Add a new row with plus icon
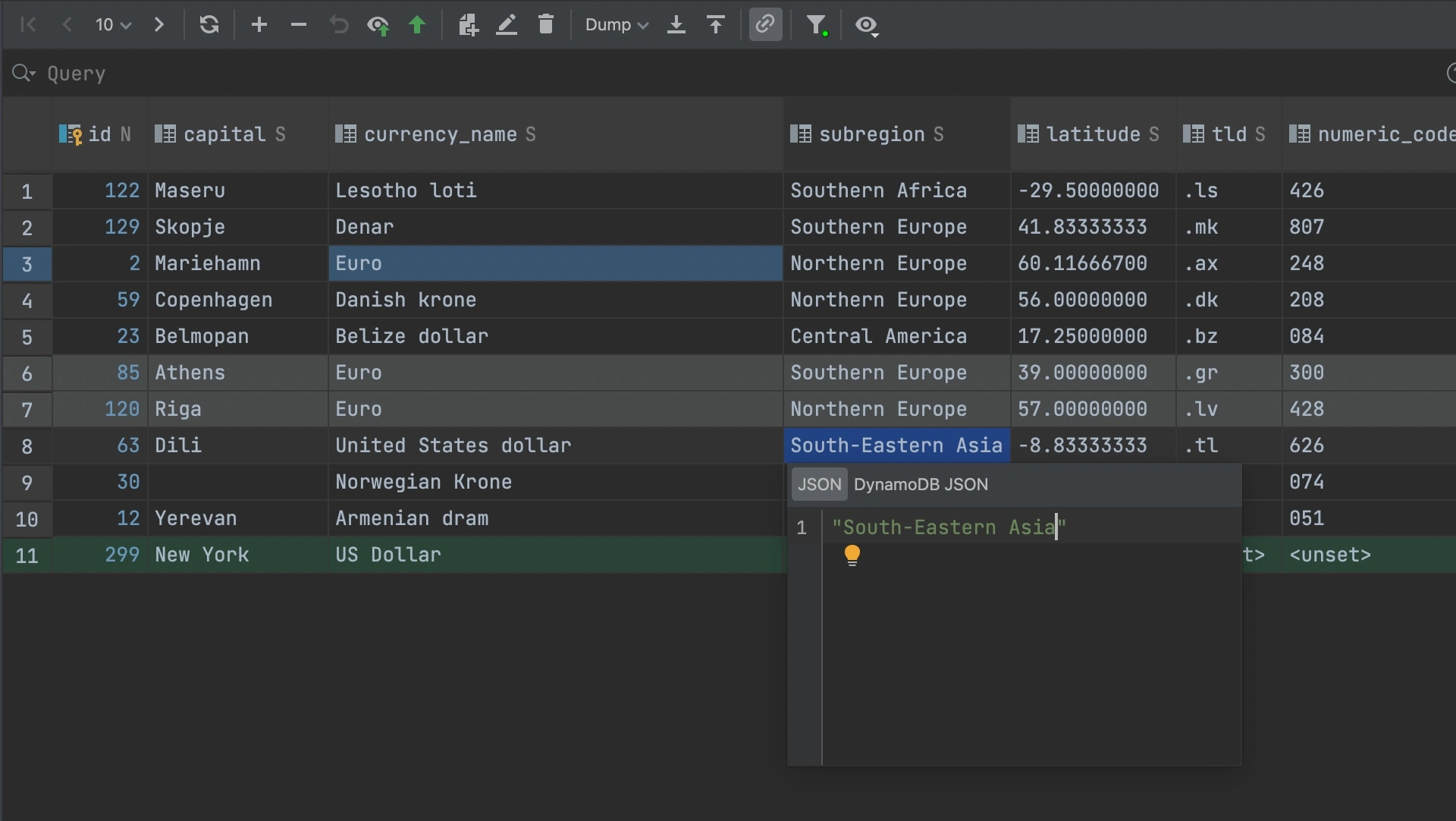Screen dimensions: 1456x821 259,25
